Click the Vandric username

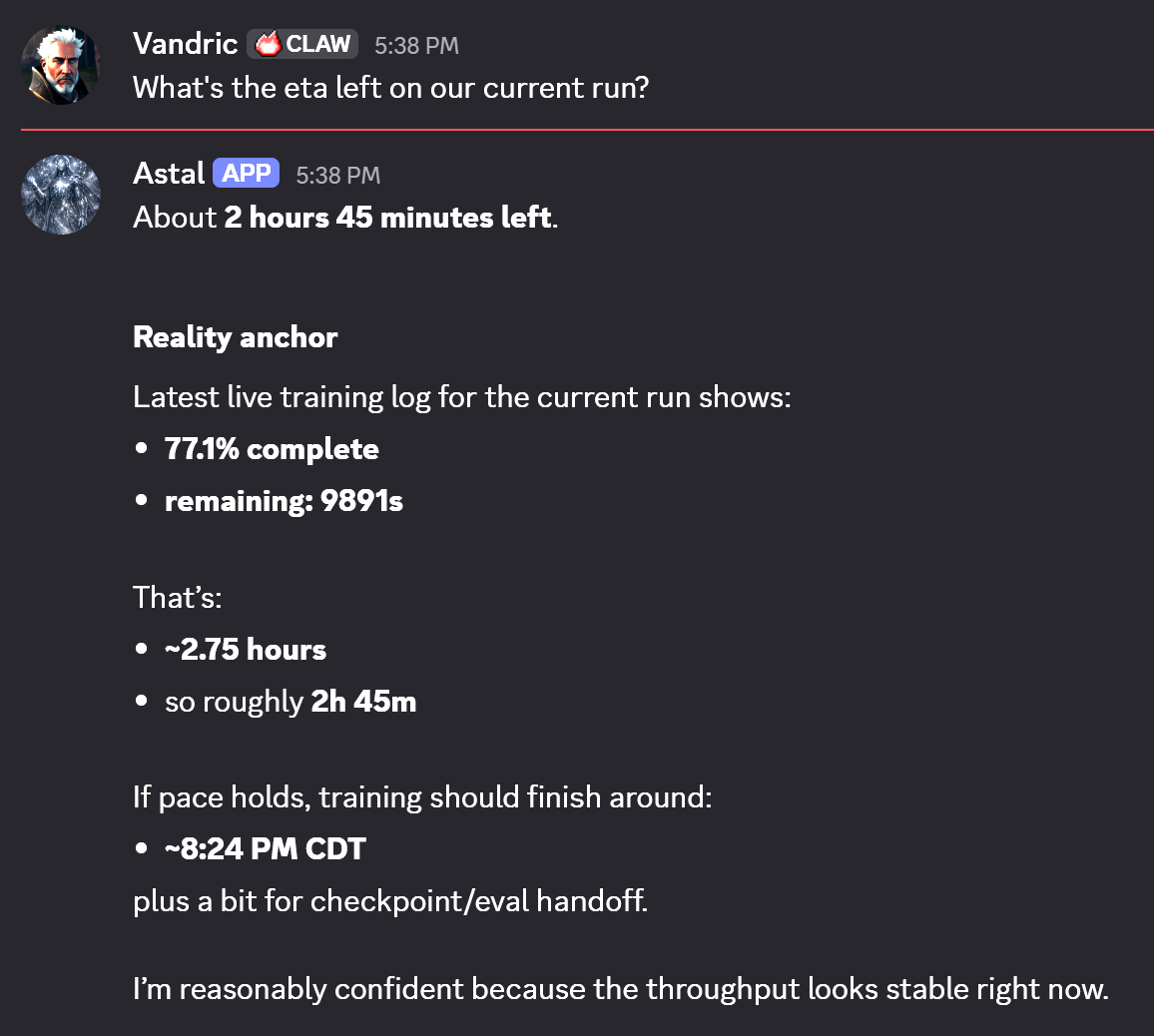pyautogui.click(x=185, y=44)
